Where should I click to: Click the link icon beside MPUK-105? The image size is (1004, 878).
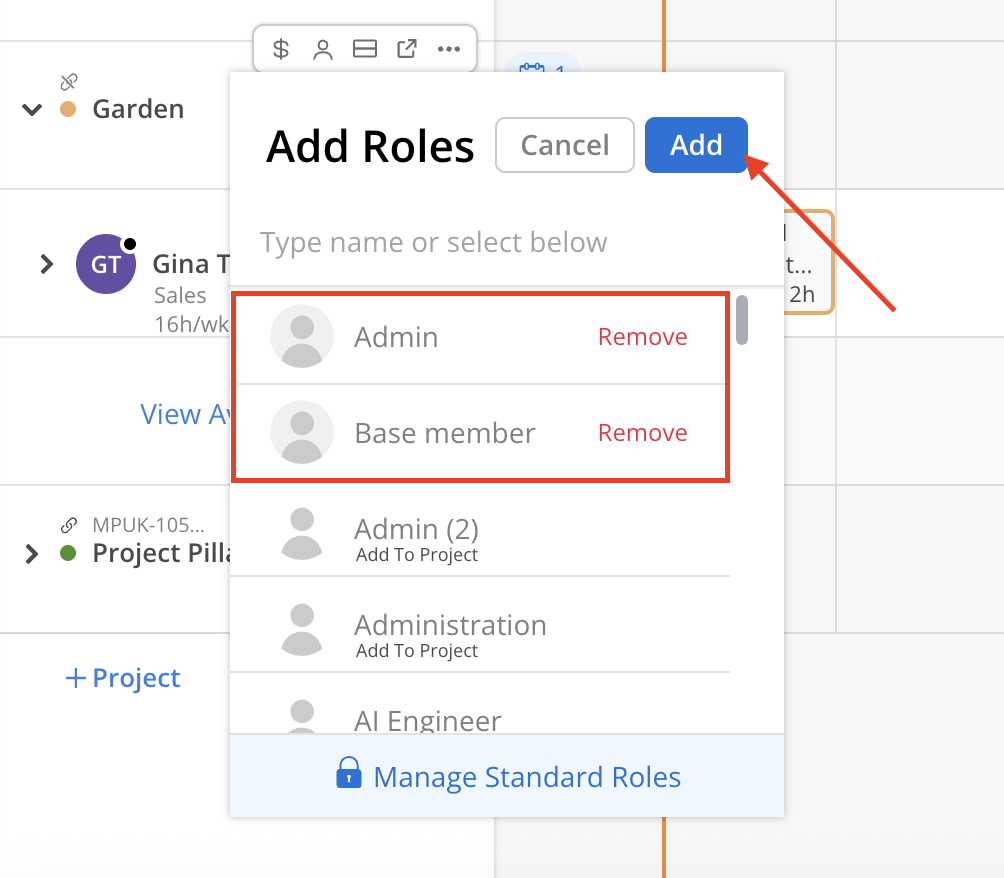pos(69,524)
